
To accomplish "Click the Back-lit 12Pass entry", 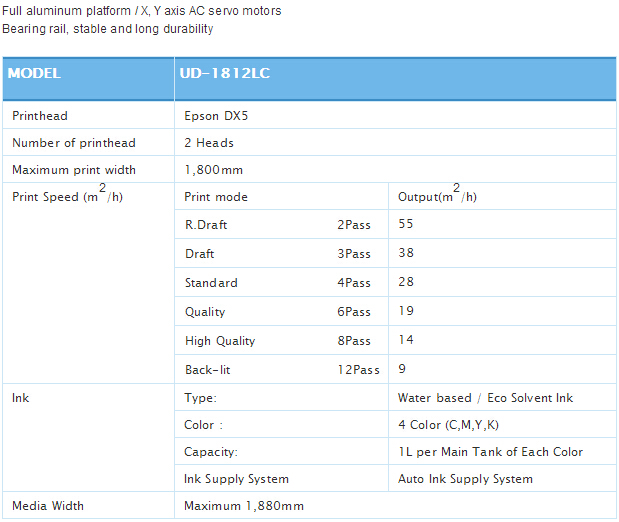I will (x=358, y=370).
